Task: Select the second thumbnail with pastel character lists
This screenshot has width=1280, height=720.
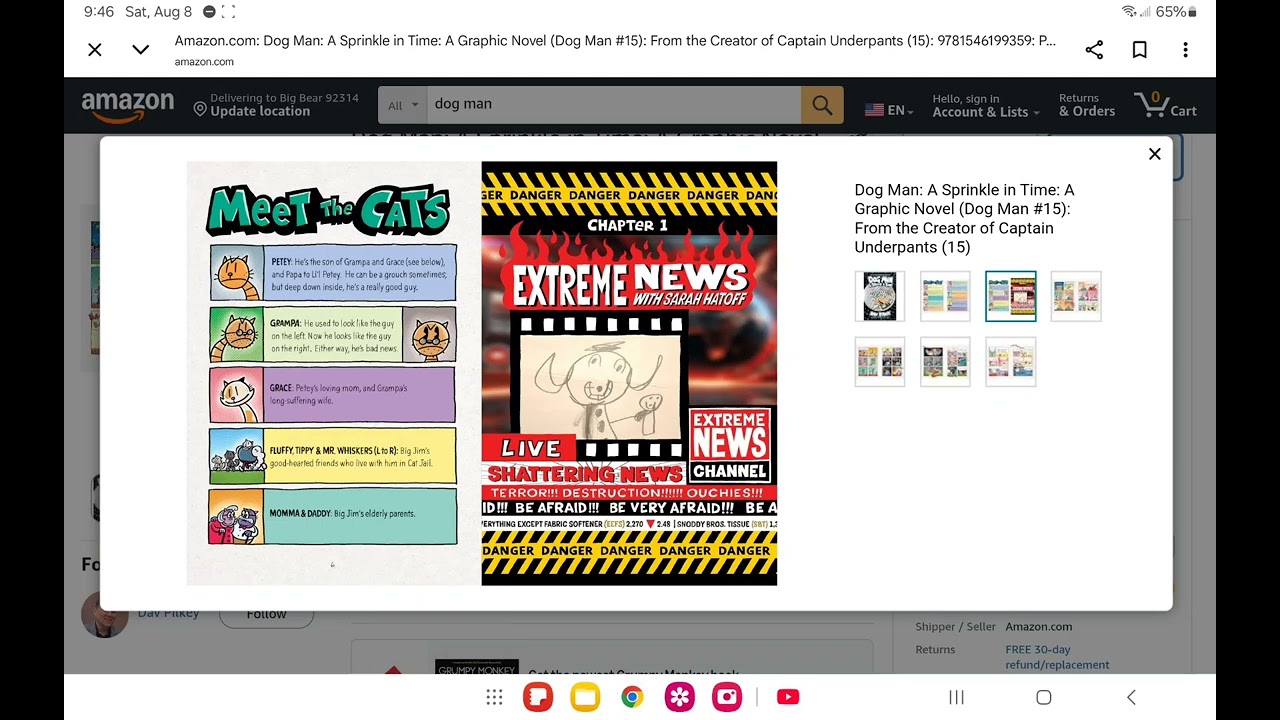Action: [x=945, y=296]
